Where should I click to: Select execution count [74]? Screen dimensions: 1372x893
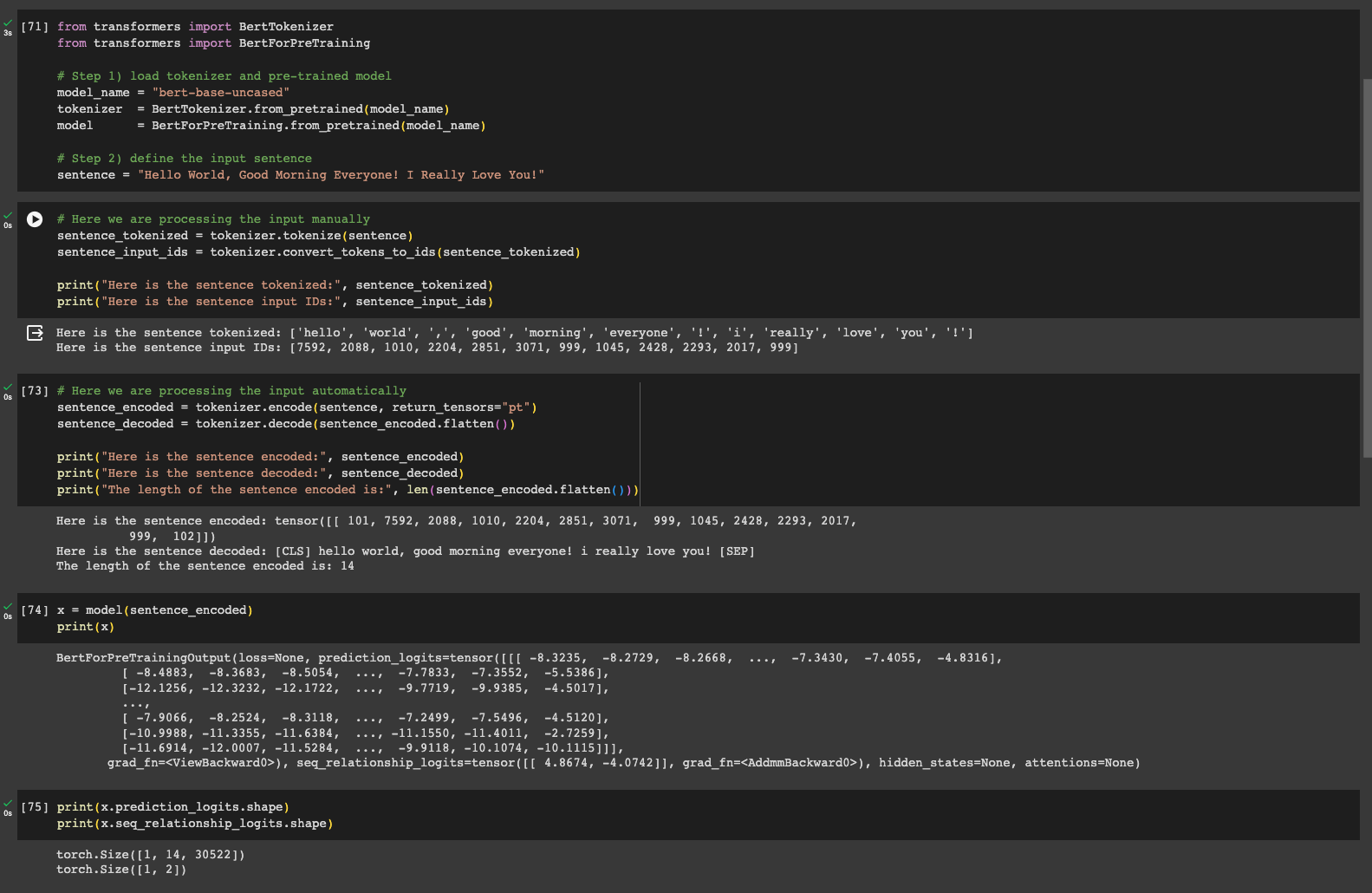coord(35,610)
